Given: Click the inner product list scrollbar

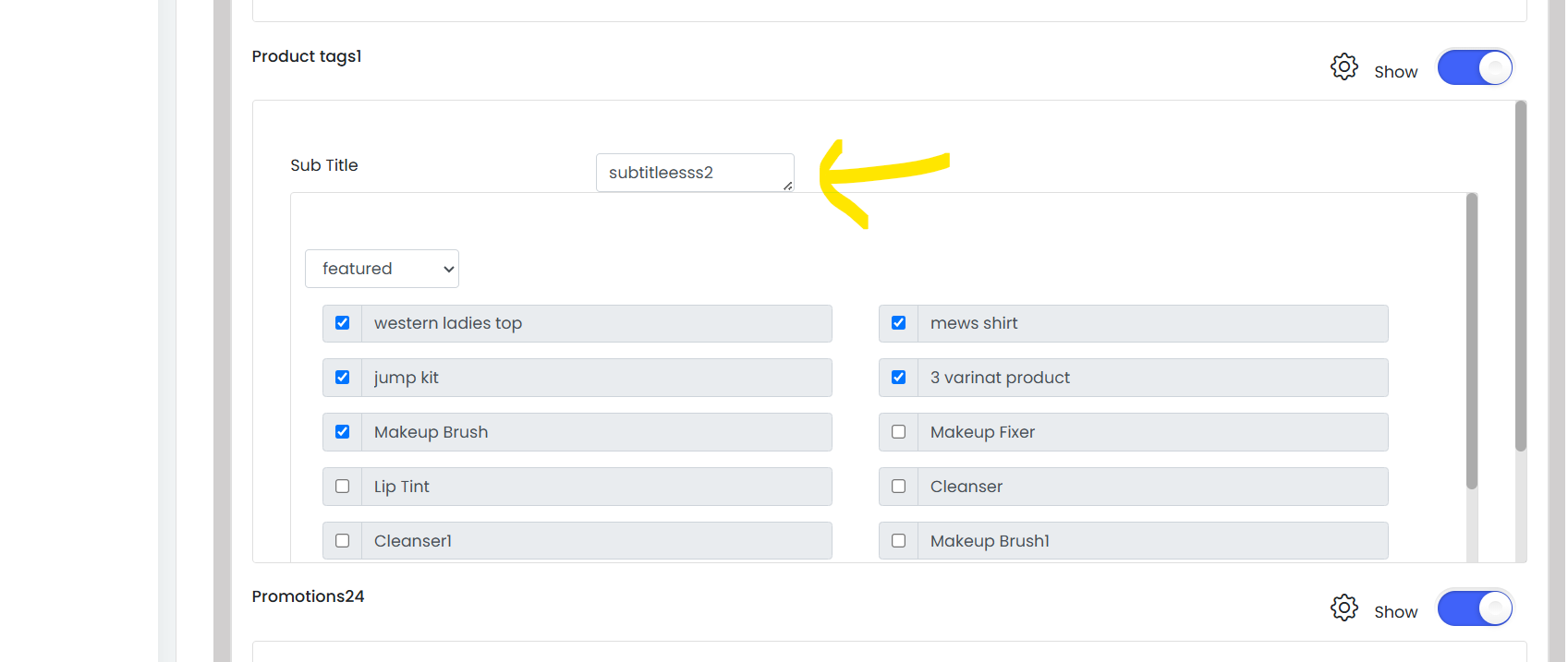Looking at the screenshot, I should click(1472, 341).
